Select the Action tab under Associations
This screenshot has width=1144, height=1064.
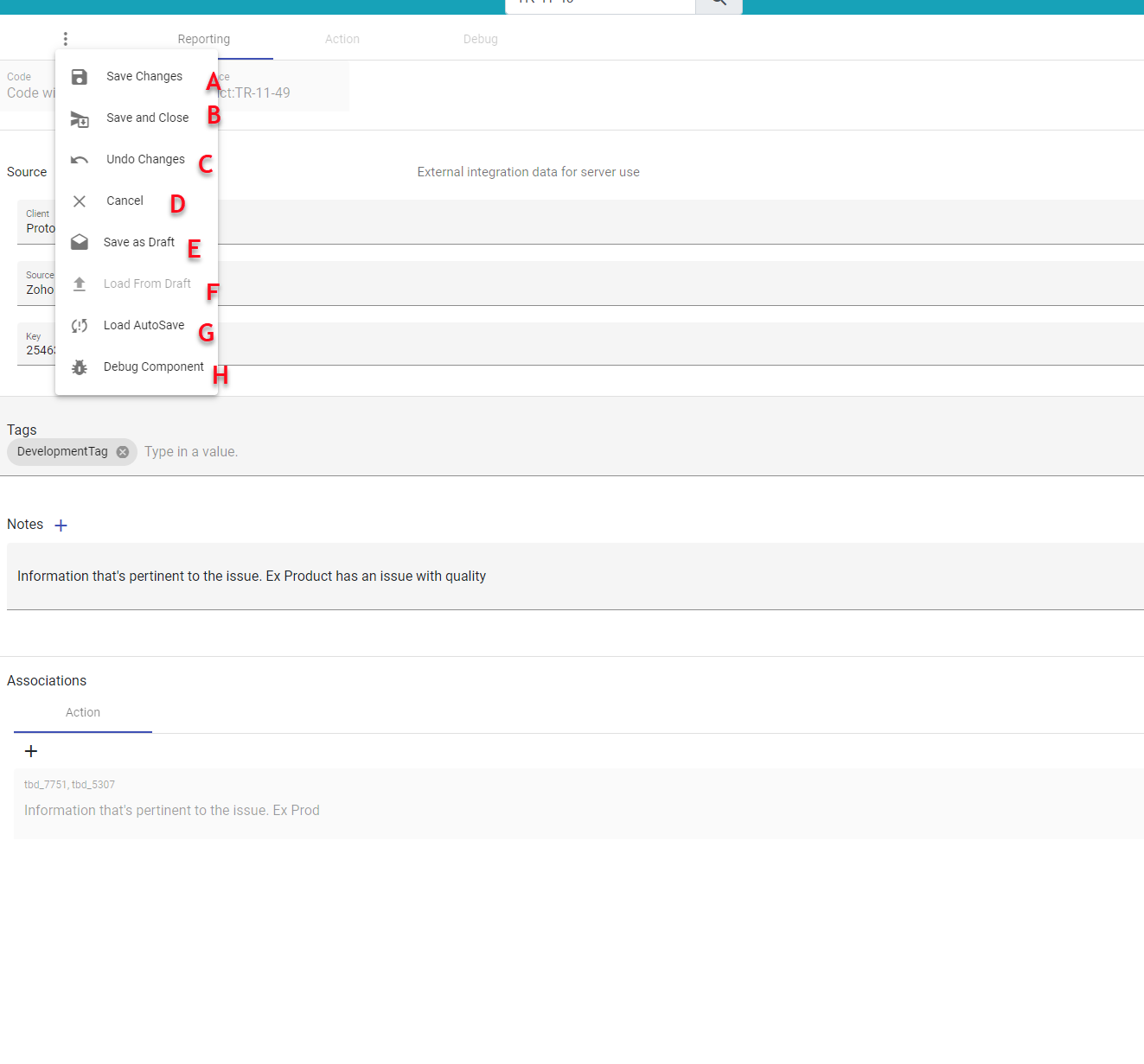point(83,712)
